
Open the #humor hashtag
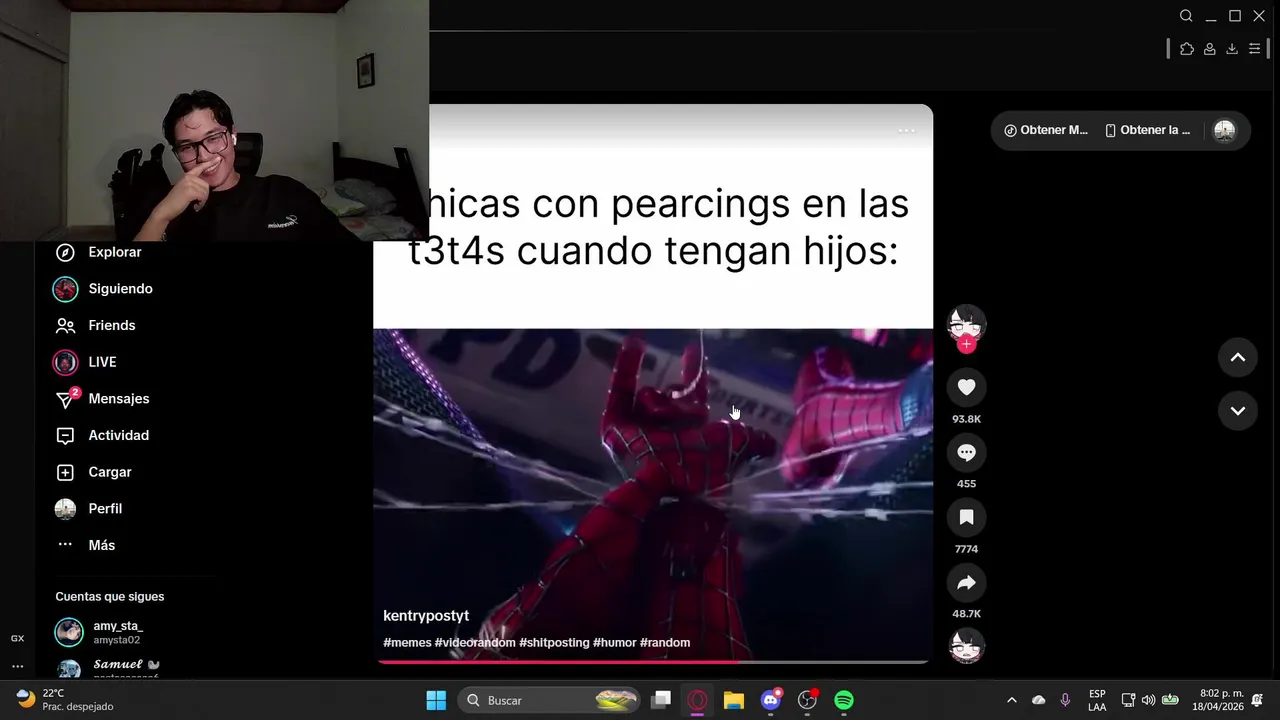(x=614, y=642)
